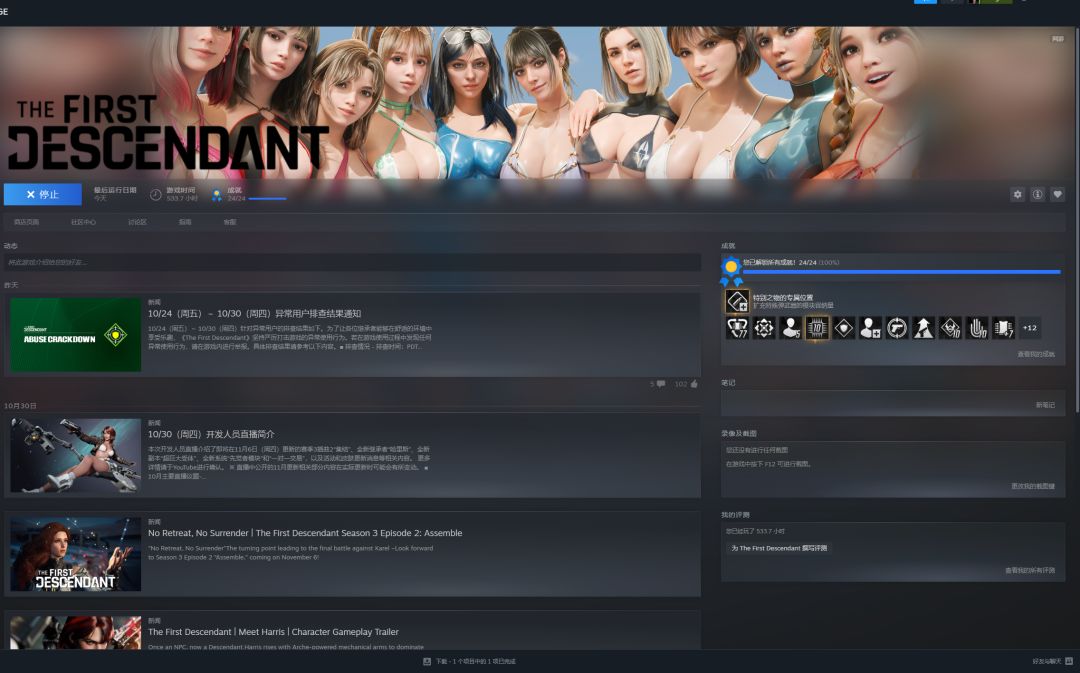Click the downloads status text in bottom bar

475,661
